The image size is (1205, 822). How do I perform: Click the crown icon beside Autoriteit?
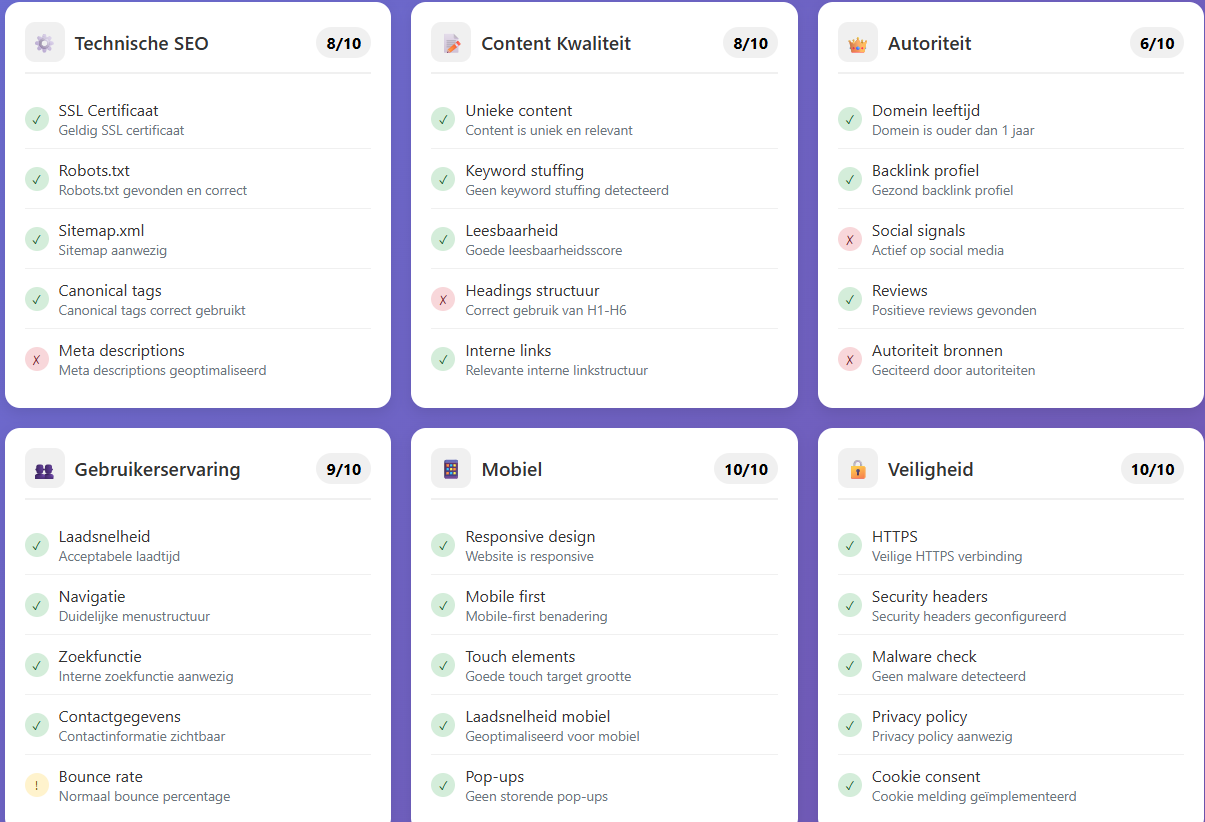click(x=858, y=43)
